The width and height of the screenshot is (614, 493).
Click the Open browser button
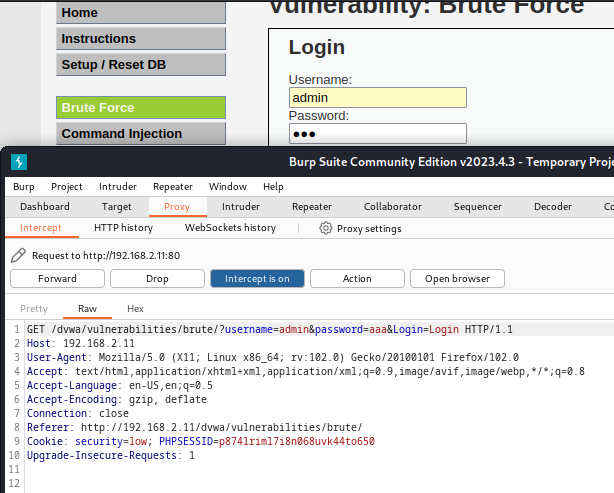point(457,278)
